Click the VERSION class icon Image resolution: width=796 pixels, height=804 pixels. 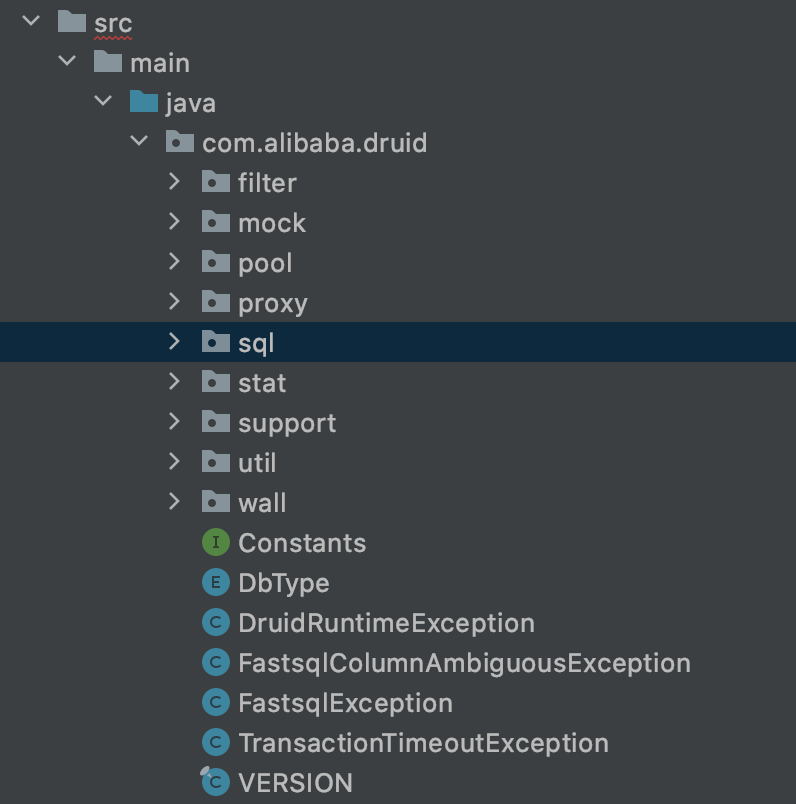coord(215,782)
